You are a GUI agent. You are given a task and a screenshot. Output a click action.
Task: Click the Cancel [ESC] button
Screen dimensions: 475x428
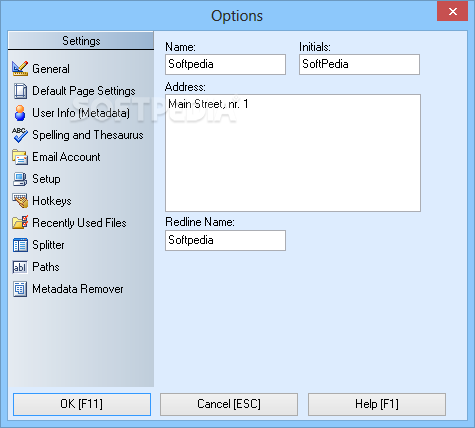click(x=229, y=404)
